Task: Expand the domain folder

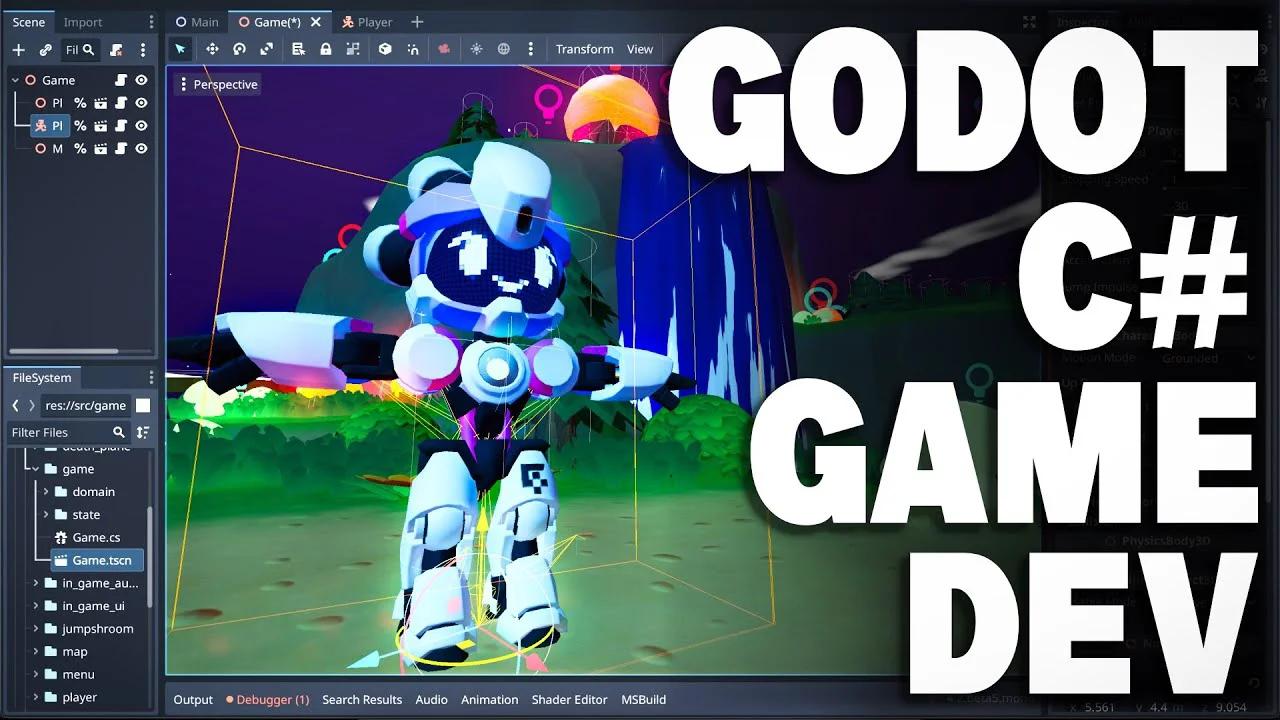Action: point(46,492)
